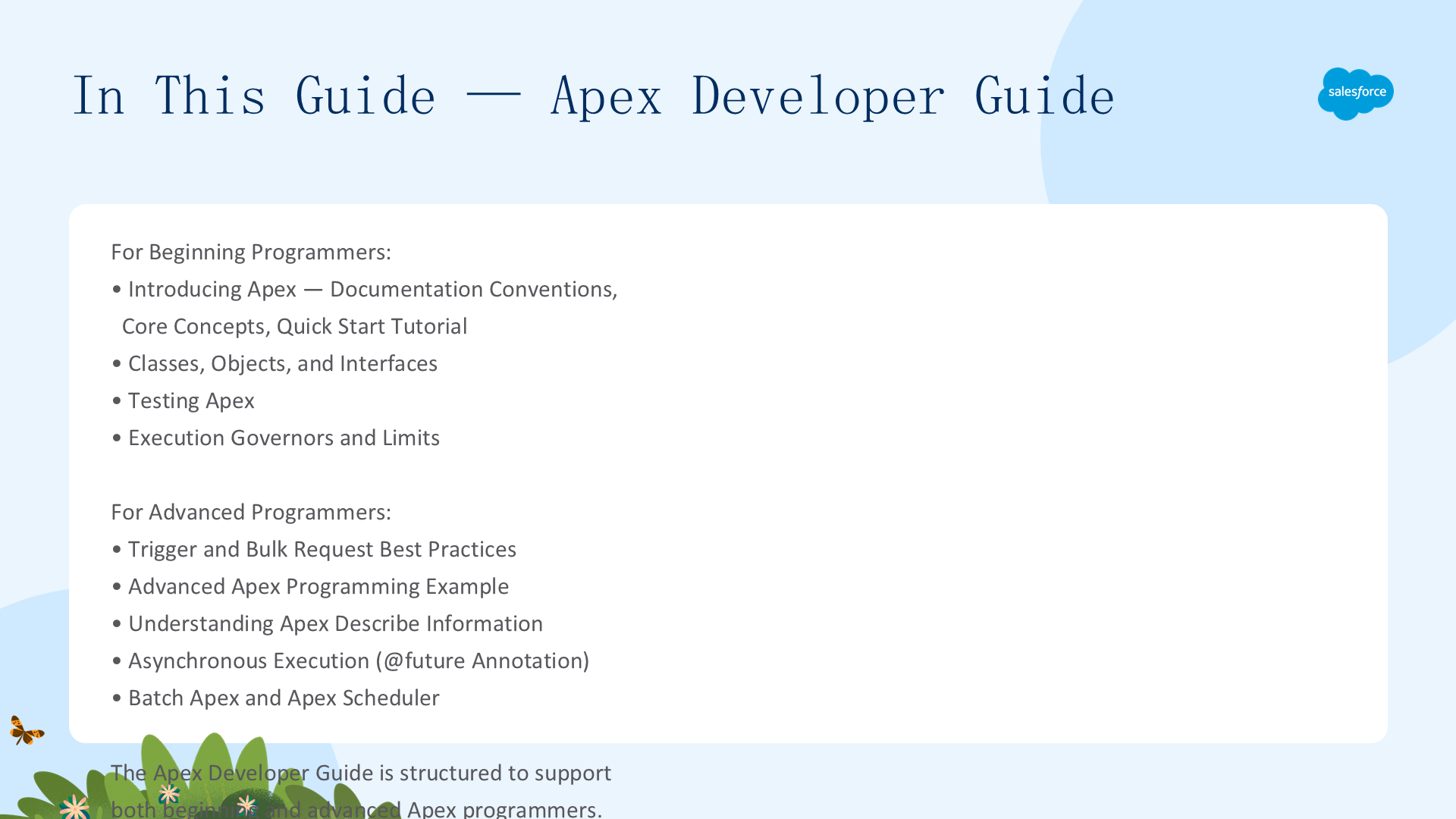
Task: Select the slide title 'In This Guide'
Action: click(x=253, y=96)
